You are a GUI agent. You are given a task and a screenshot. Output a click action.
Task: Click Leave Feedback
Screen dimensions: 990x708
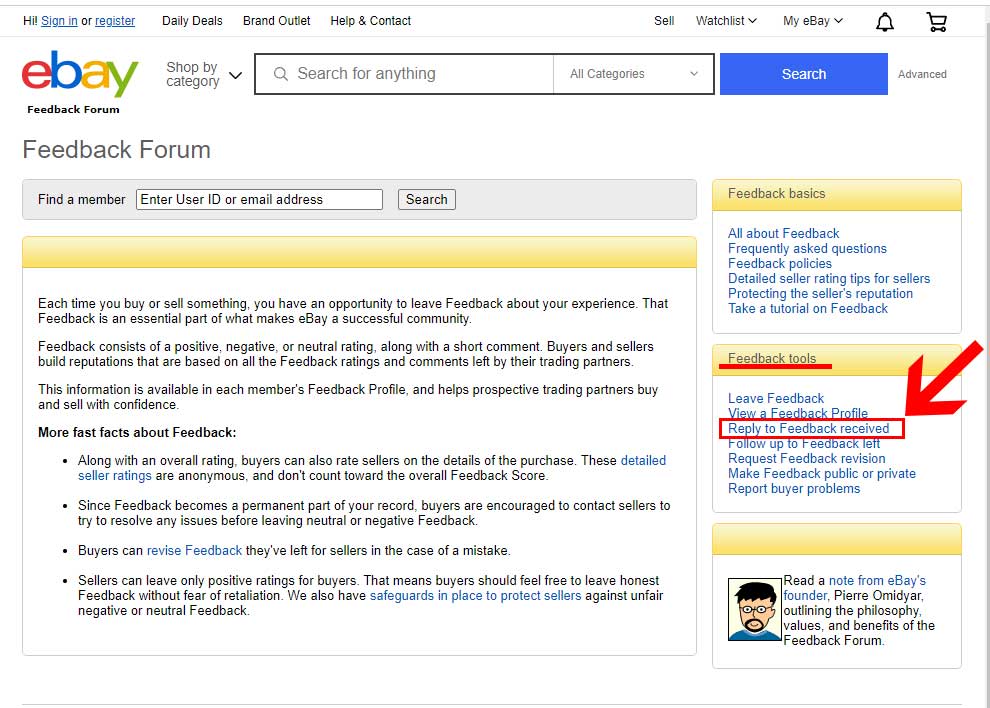pos(776,398)
